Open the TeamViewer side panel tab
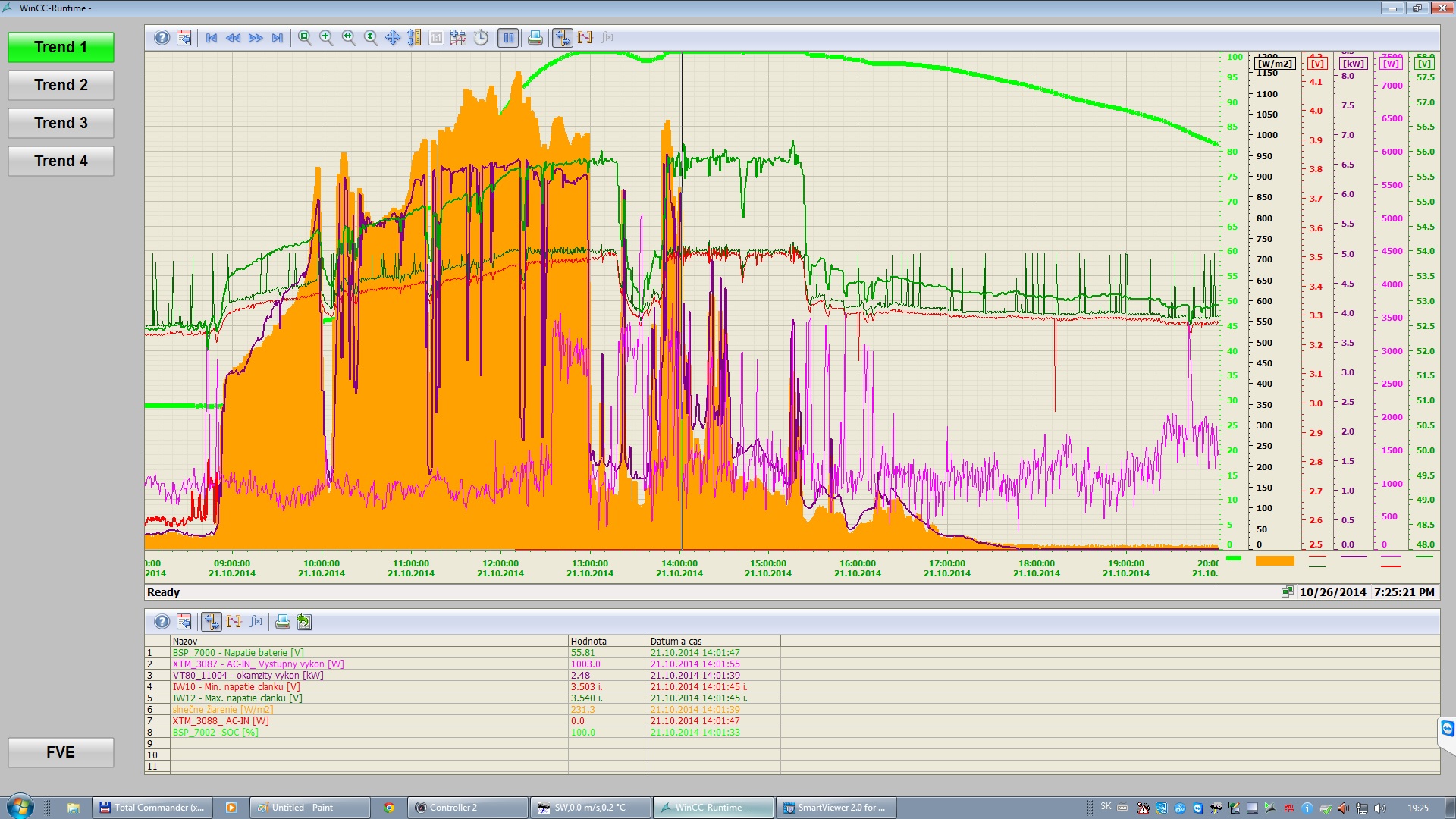The width and height of the screenshot is (1456, 819). pyautogui.click(x=1447, y=729)
